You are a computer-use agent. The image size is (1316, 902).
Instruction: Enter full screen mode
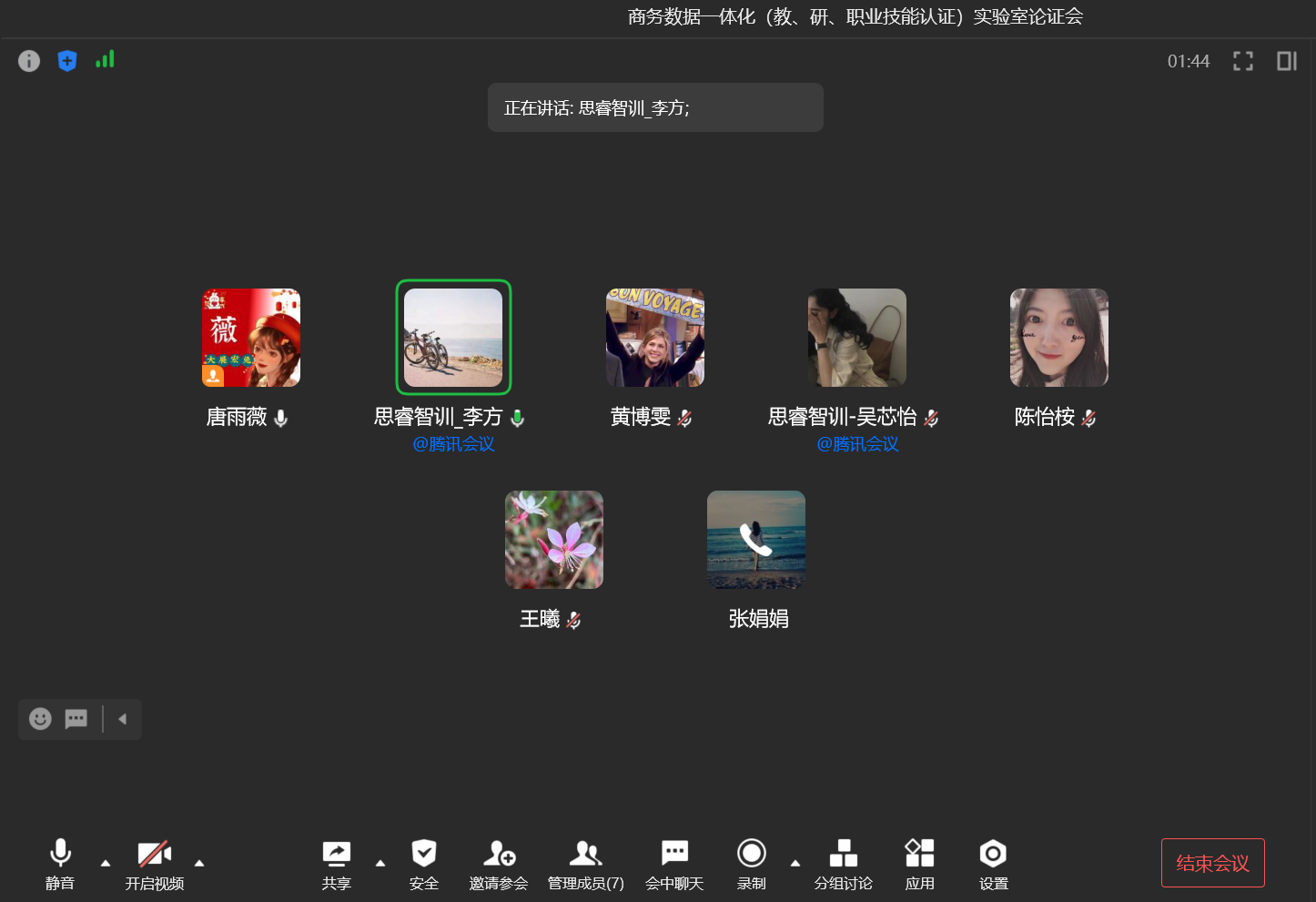click(x=1242, y=61)
